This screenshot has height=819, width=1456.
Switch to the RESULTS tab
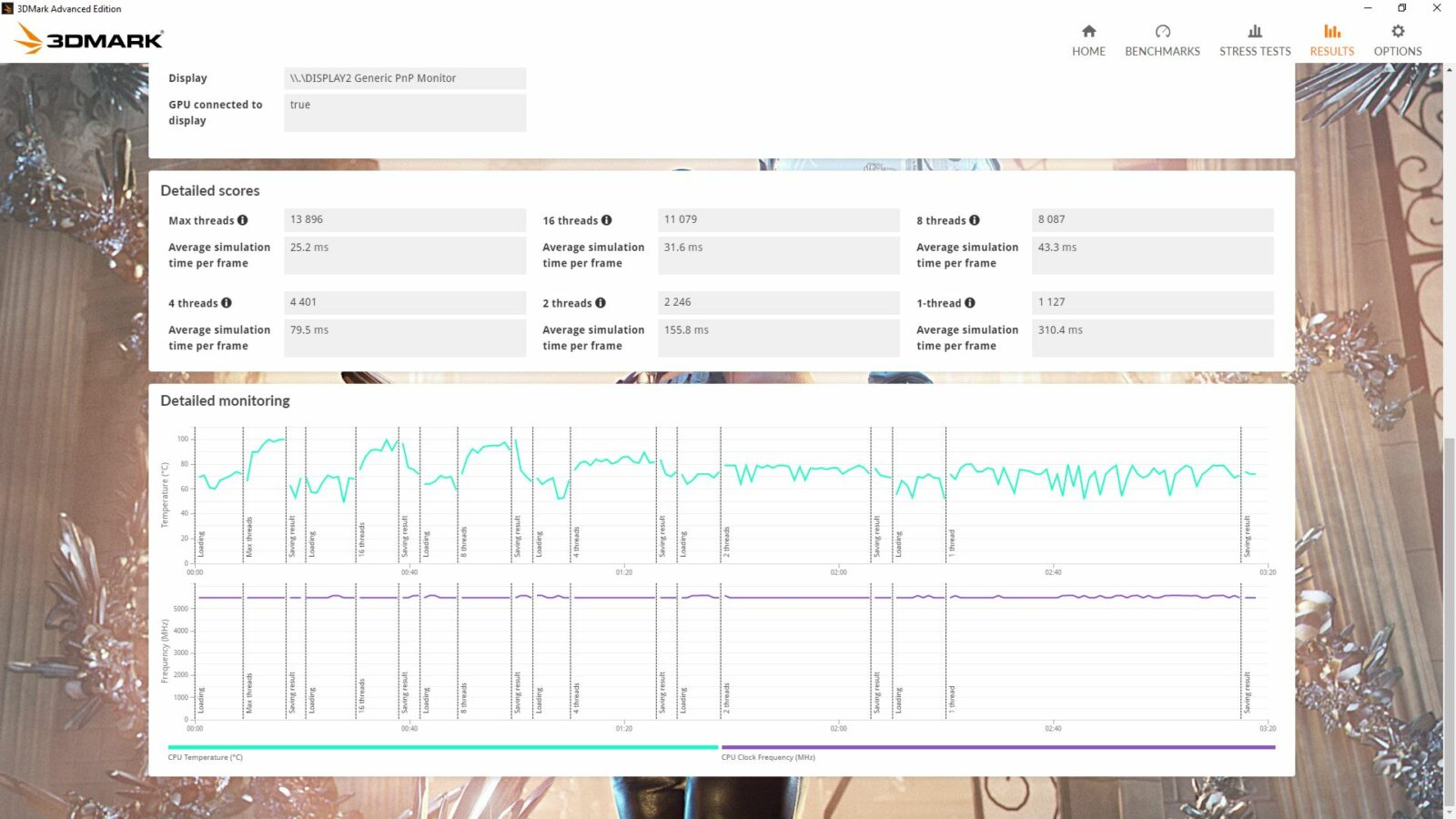point(1331,38)
